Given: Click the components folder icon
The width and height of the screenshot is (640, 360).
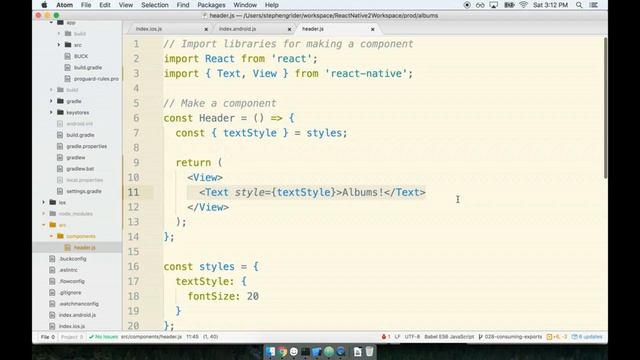Looking at the screenshot, I should (x=60, y=236).
